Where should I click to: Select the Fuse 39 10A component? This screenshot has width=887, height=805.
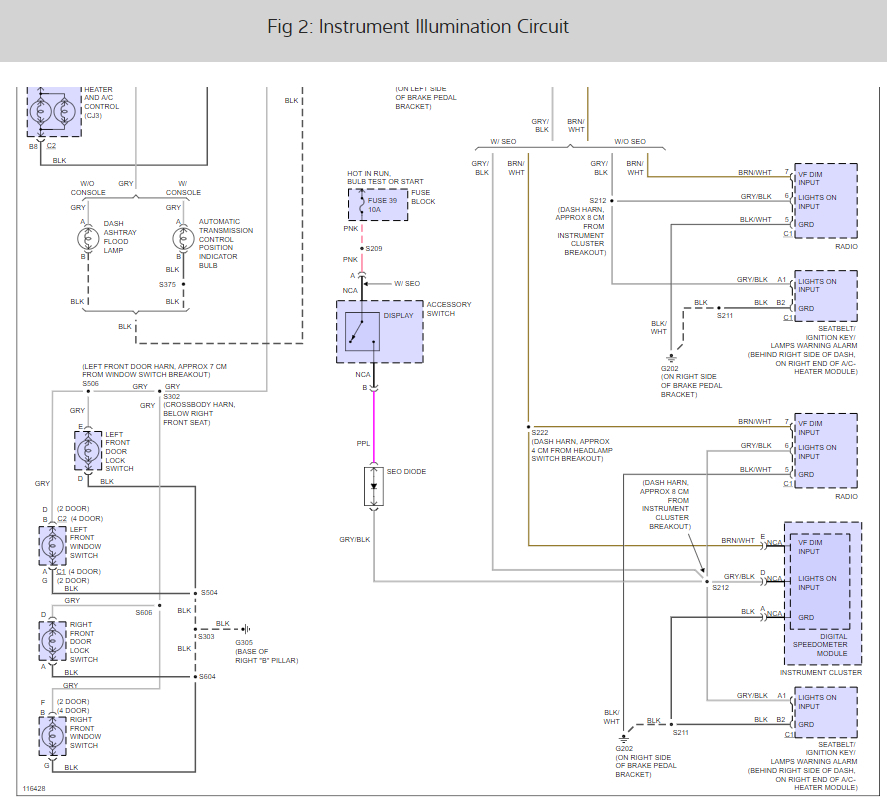pyautogui.click(x=371, y=205)
